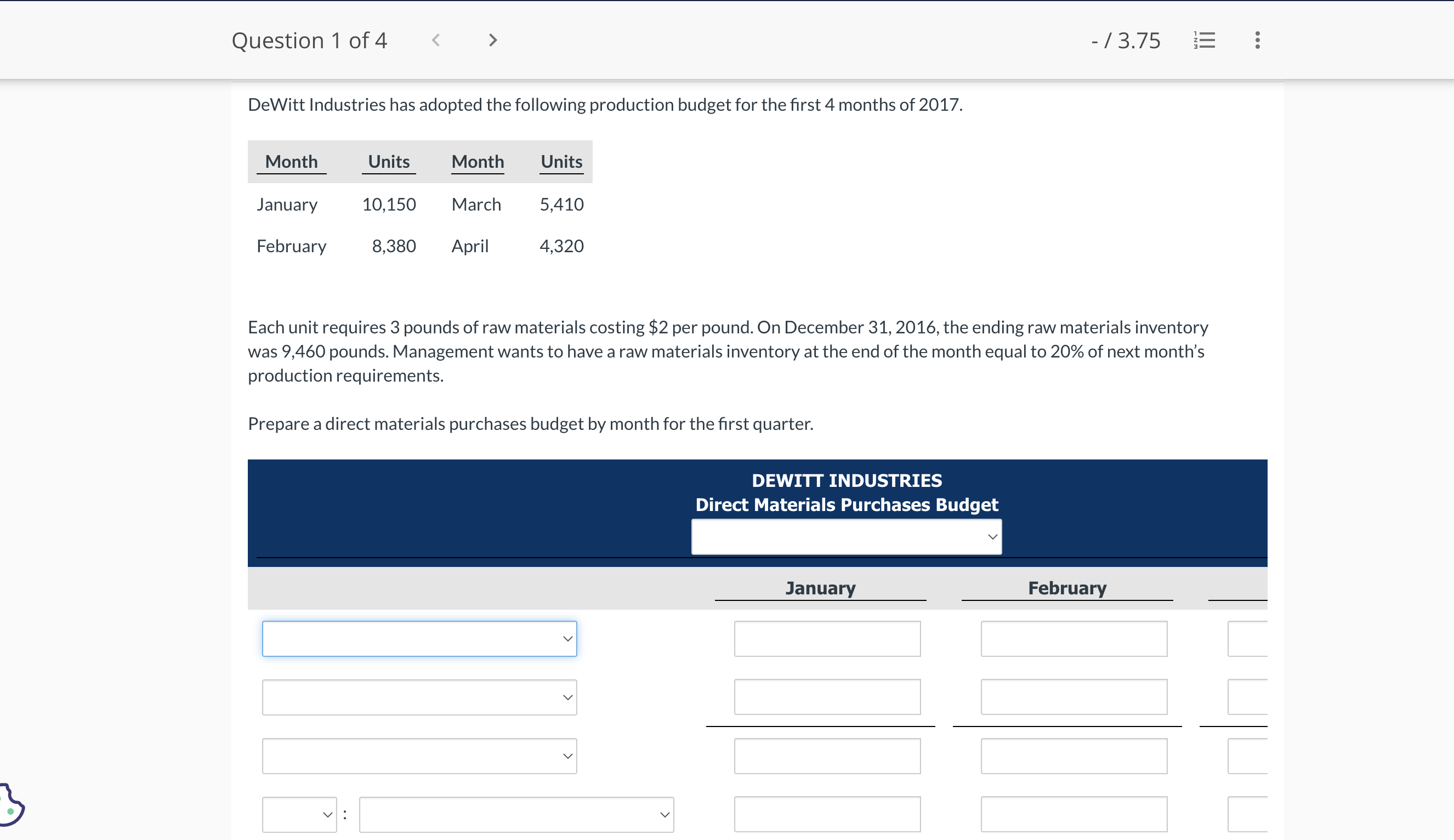Click January input in first row

click(827, 639)
